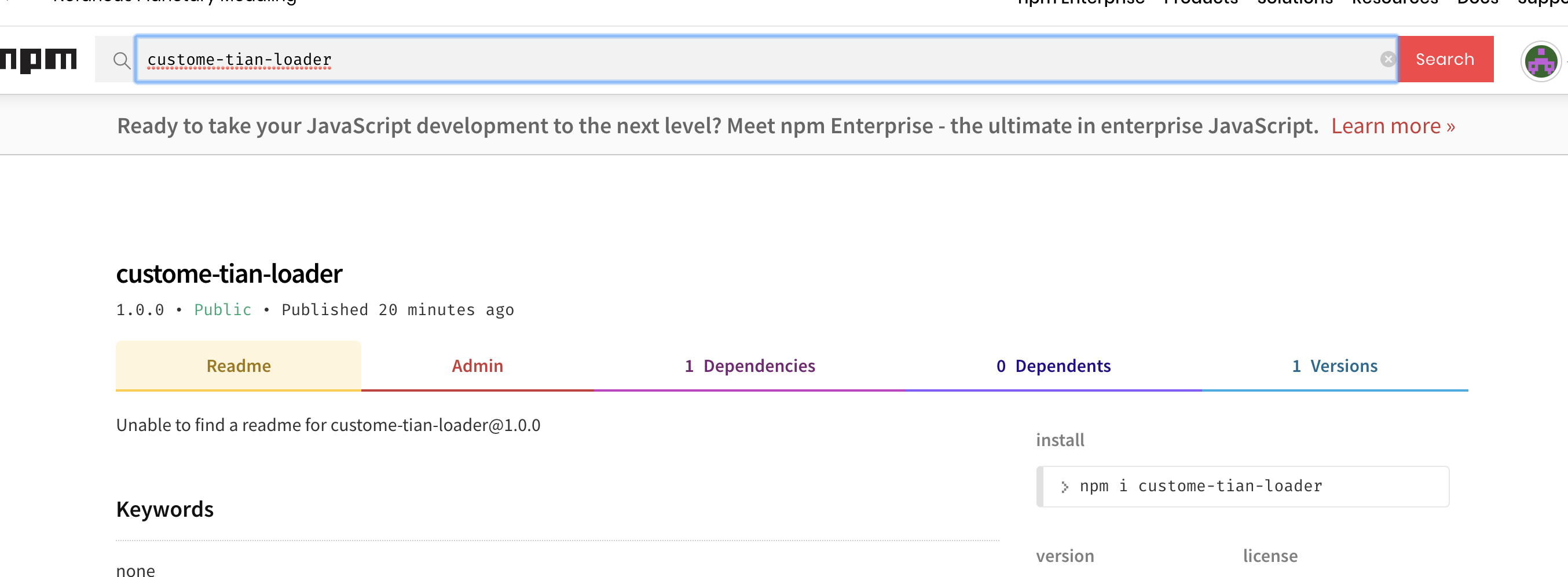Click the magnifying glass search icon

point(122,60)
